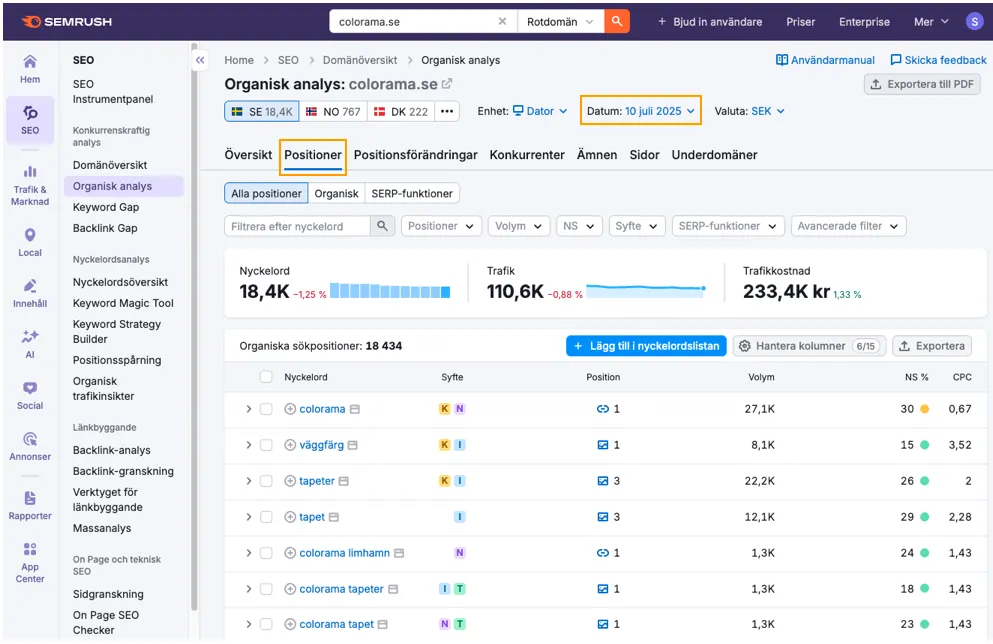Collapse sidebar with double chevron icon

[200, 60]
